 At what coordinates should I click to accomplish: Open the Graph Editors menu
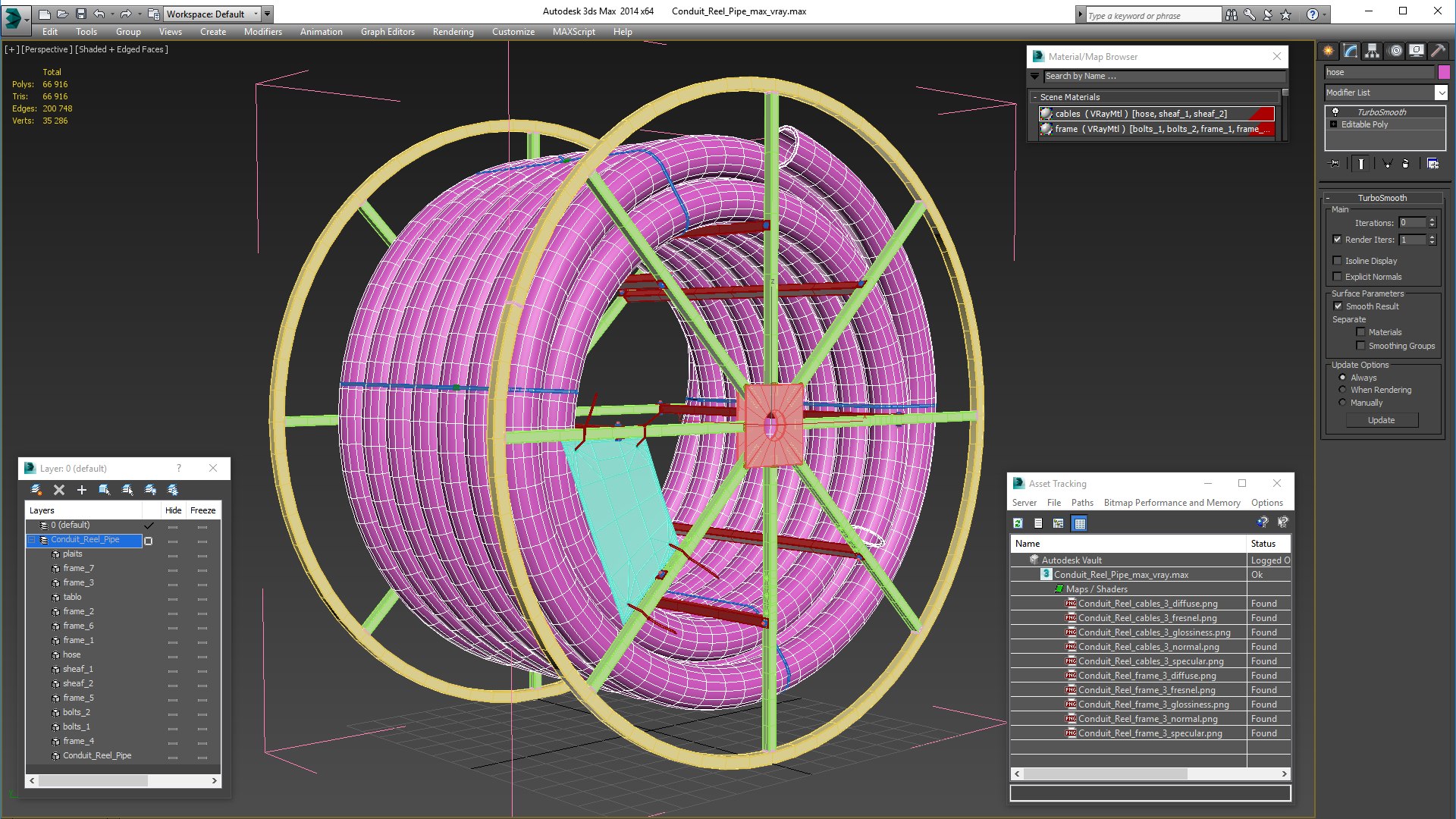click(388, 32)
